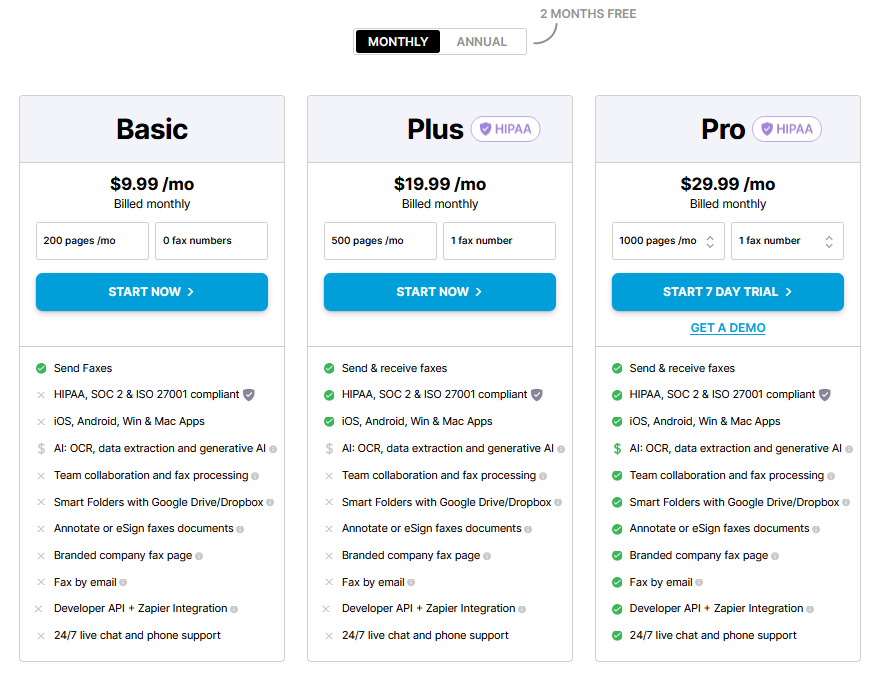The image size is (880, 684).
Task: Click info icon next to Pro Fax by email
Action: [x=699, y=583]
